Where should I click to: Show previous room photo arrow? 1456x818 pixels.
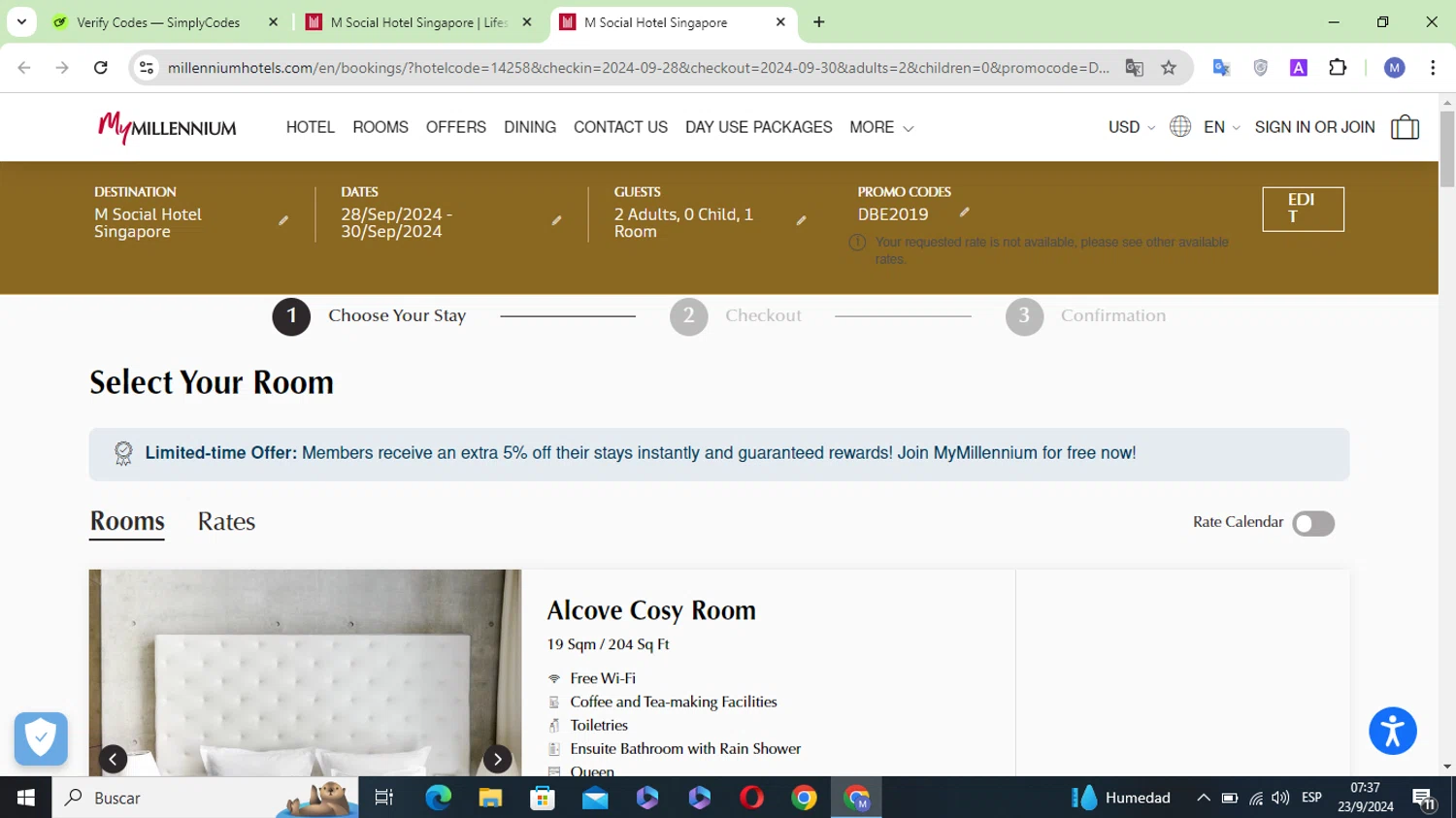tap(113, 759)
